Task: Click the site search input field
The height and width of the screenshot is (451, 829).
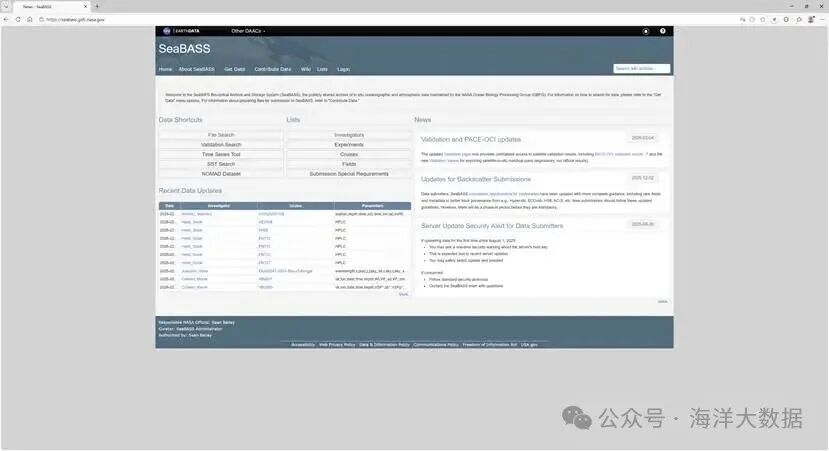Action: tap(640, 69)
